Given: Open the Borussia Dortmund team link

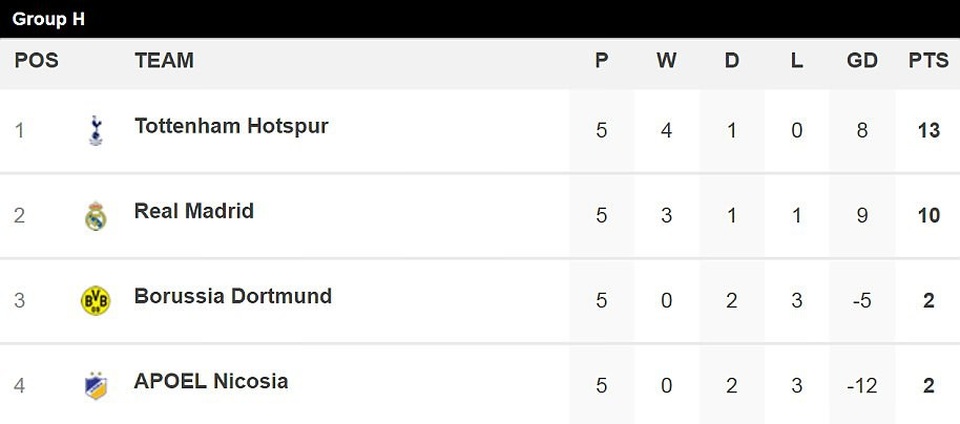Looking at the screenshot, I should tap(233, 296).
